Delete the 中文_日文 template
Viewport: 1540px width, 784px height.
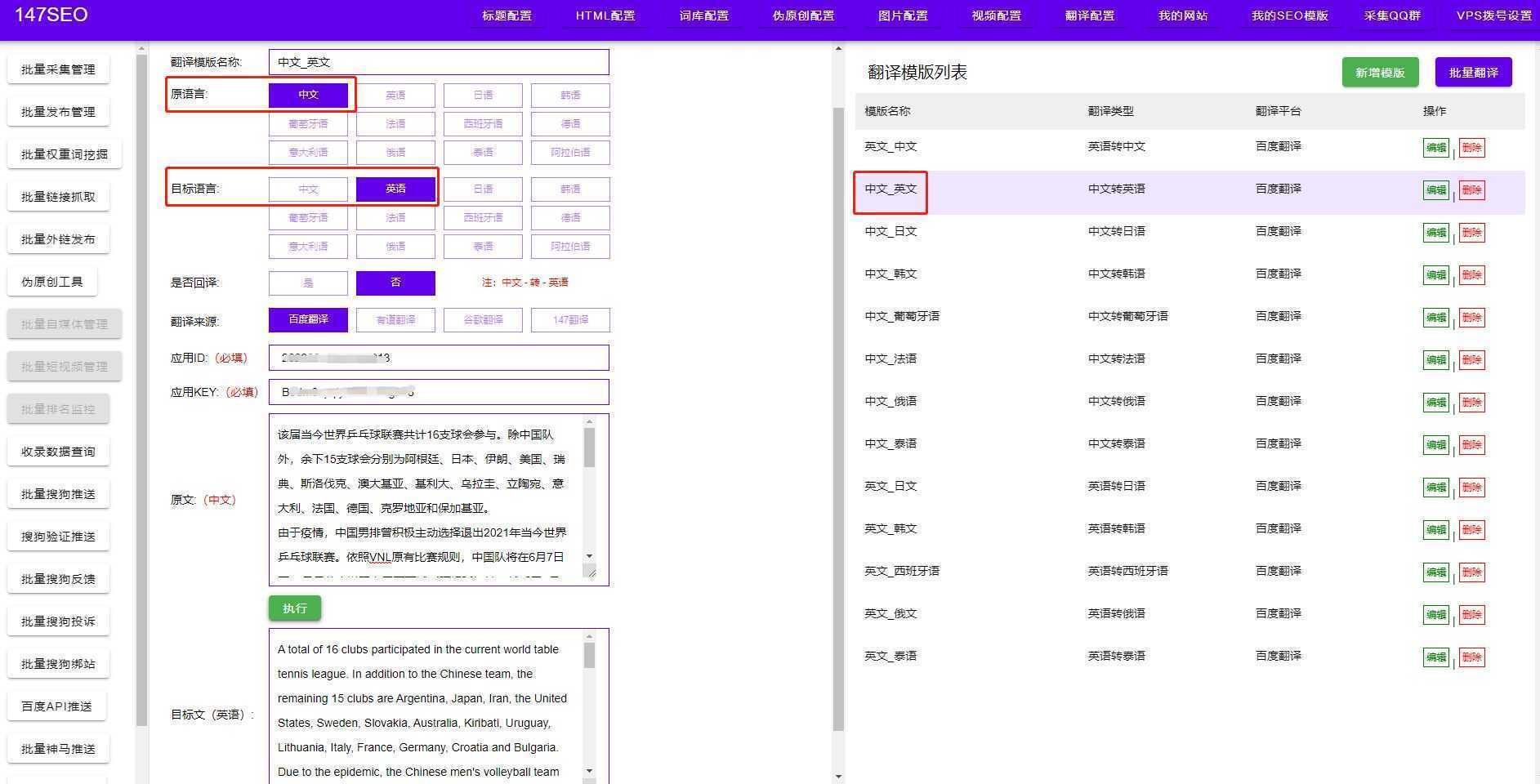(1471, 233)
